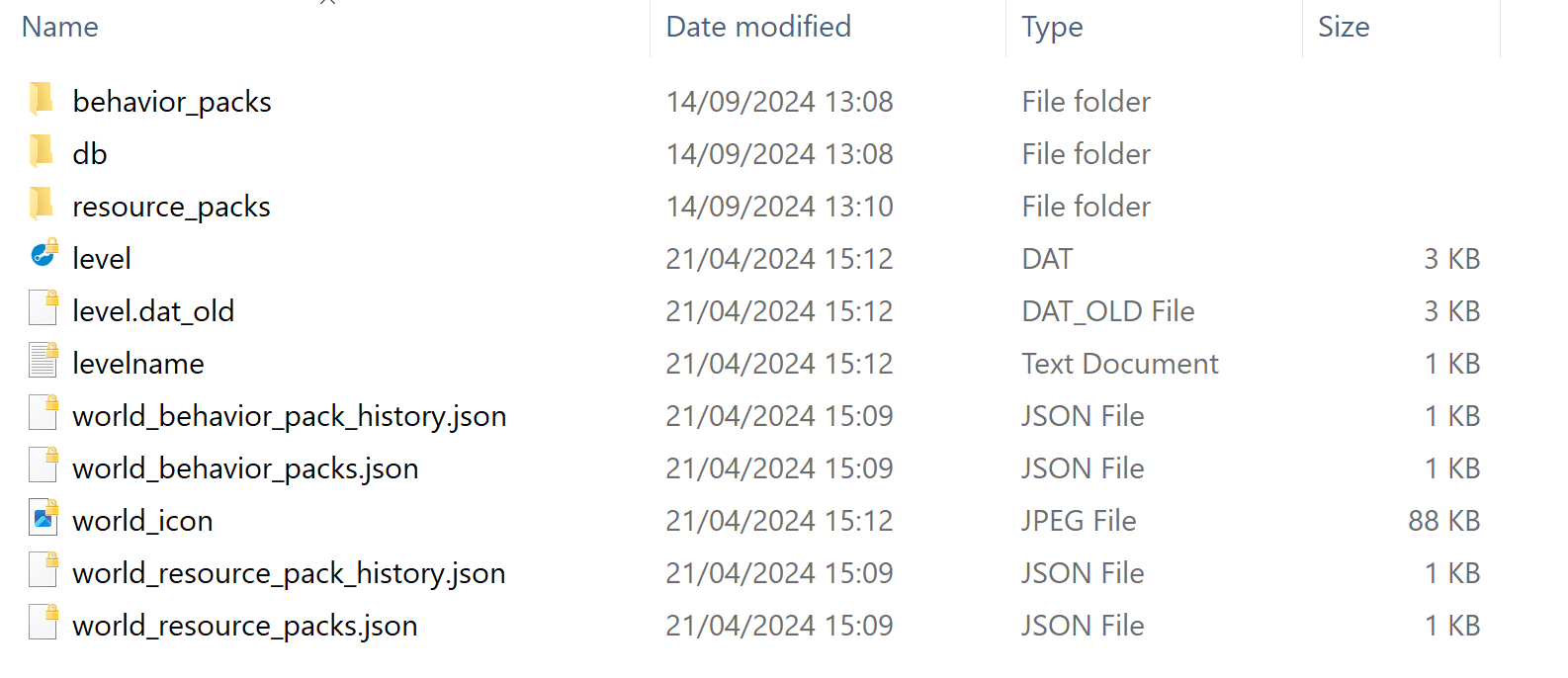Select the resource_packs folder name
1568x678 pixels.
171,207
